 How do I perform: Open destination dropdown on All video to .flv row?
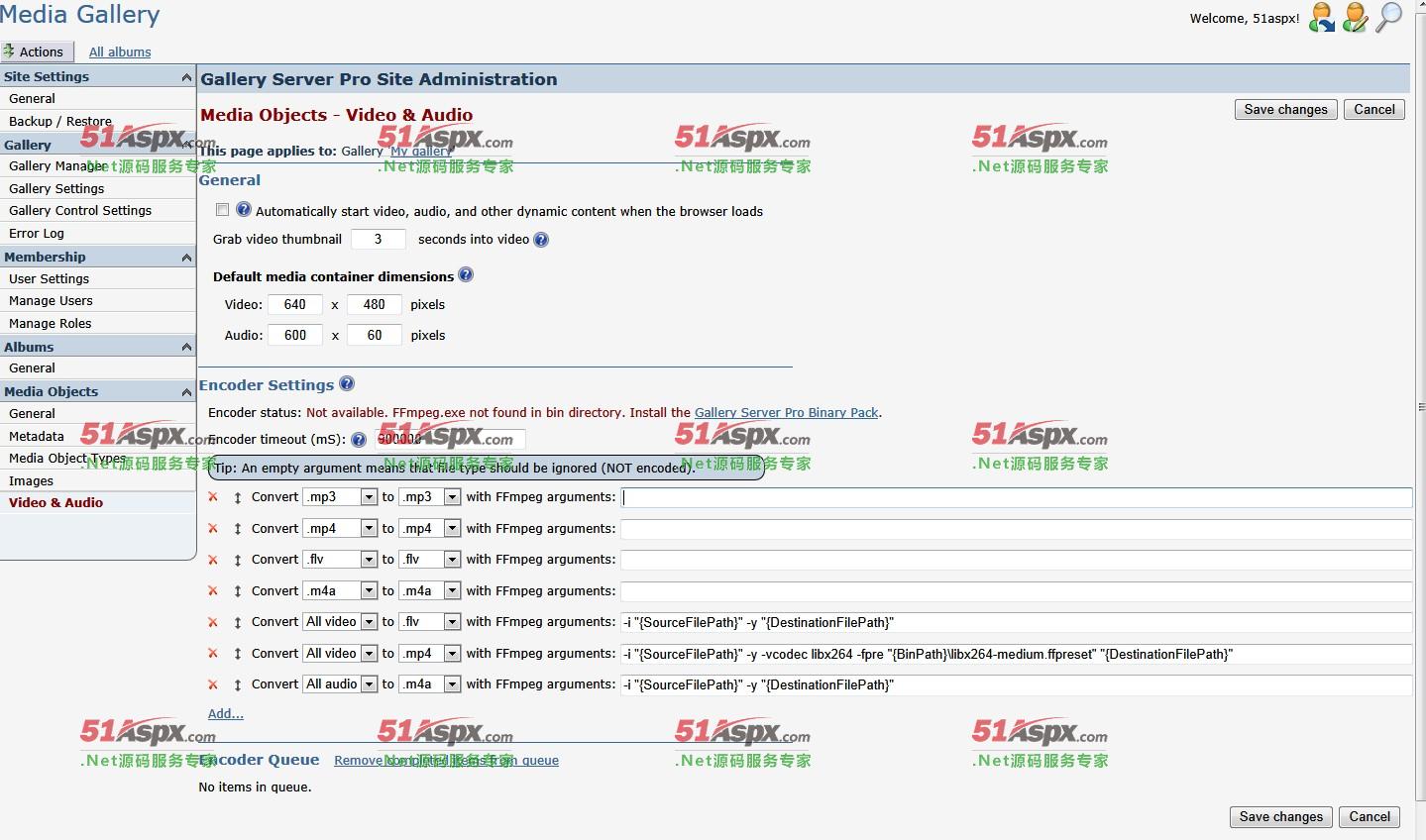pyautogui.click(x=430, y=622)
